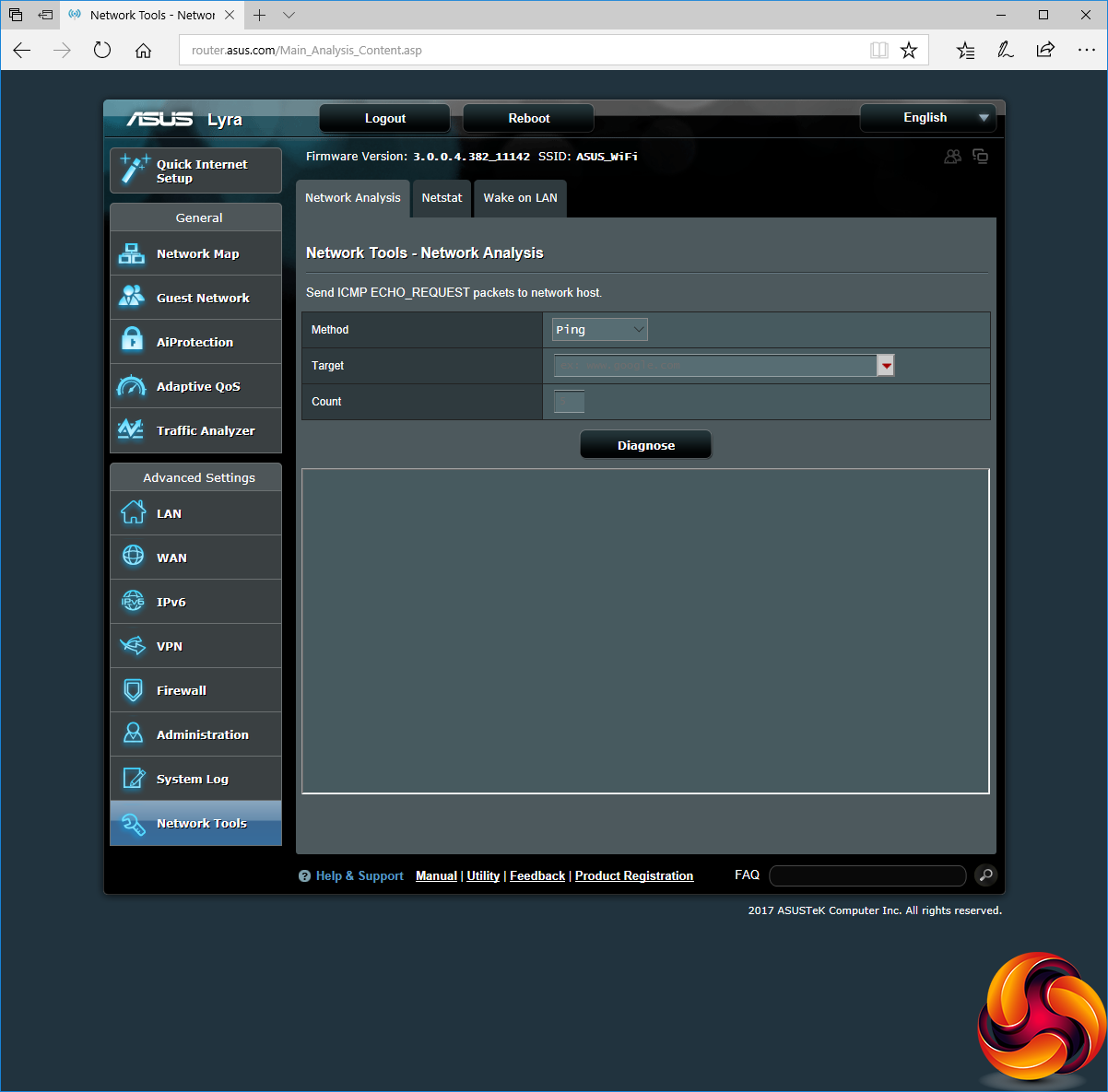Click the Target host input field

point(715,366)
